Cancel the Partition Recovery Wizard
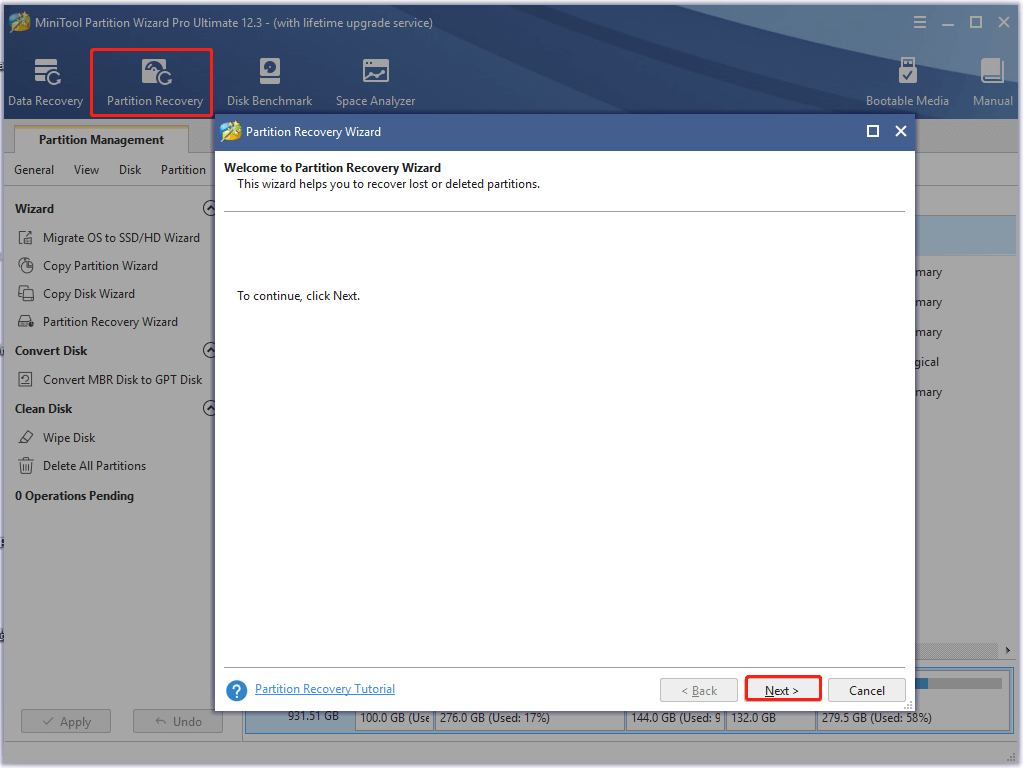 tap(866, 691)
